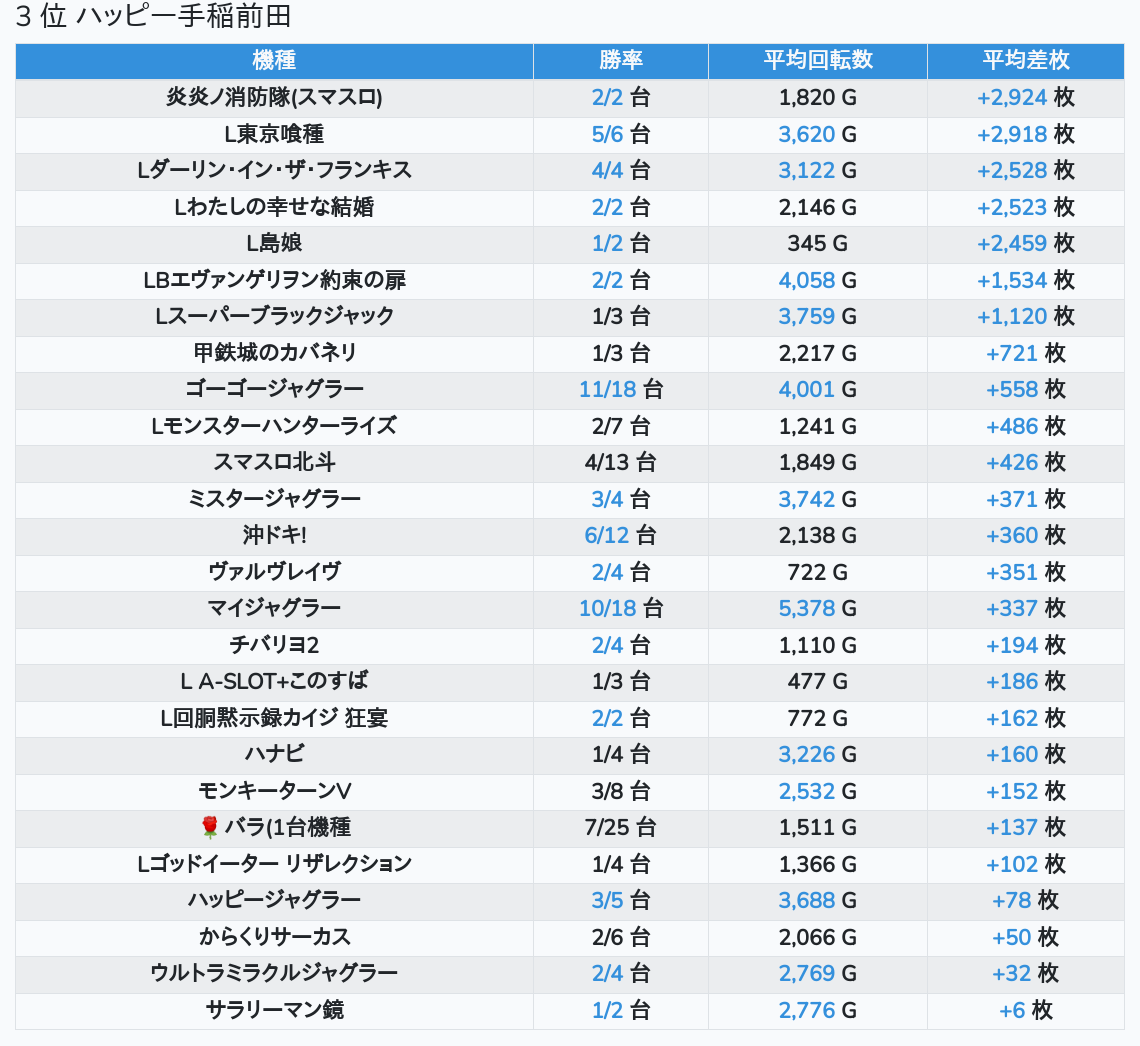Image resolution: width=1140 pixels, height=1046 pixels.
Task: Click the 5,378 G average spins value
Action: 818,608
